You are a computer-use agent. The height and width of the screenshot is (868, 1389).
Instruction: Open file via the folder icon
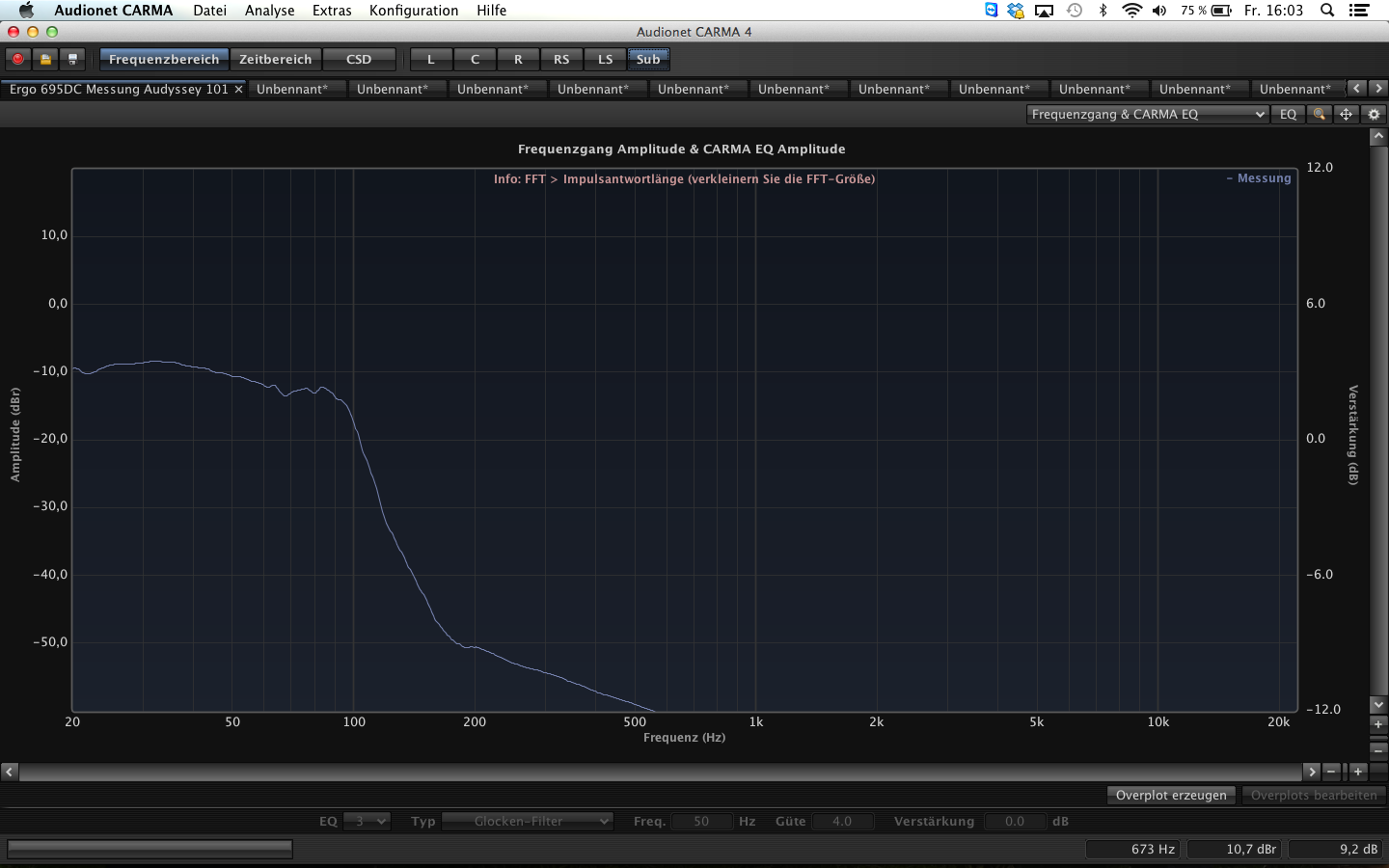[x=45, y=60]
